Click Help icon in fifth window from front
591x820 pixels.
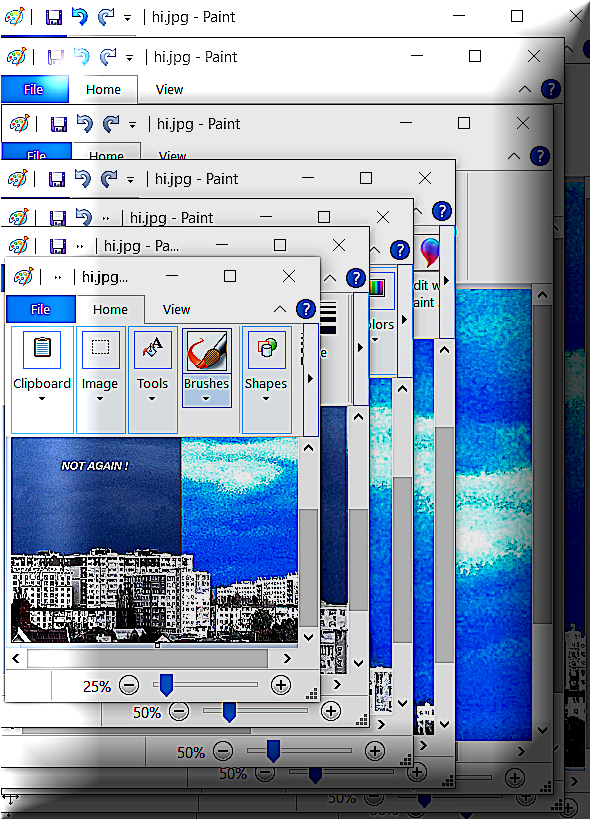point(540,156)
